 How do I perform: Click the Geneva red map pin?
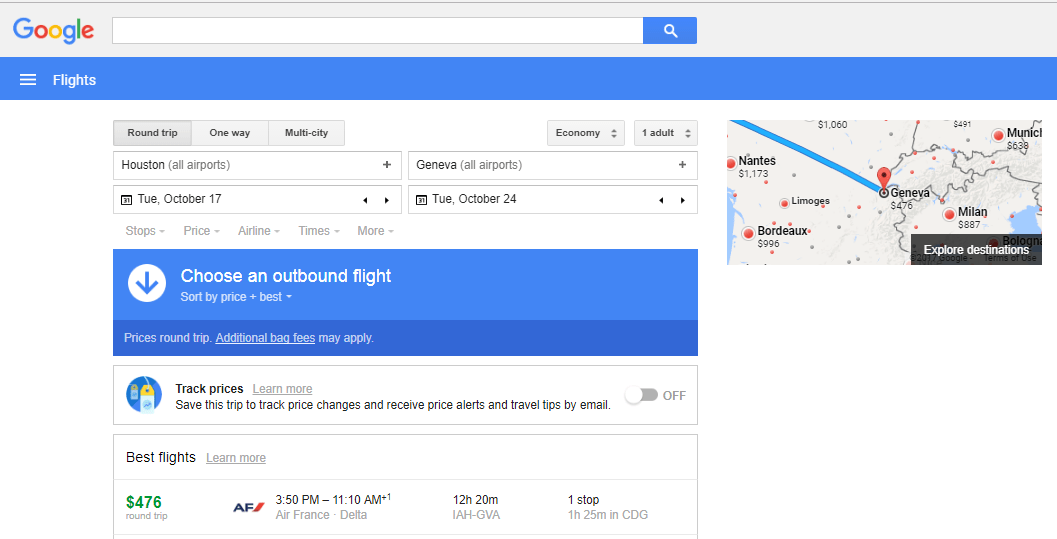(x=884, y=179)
